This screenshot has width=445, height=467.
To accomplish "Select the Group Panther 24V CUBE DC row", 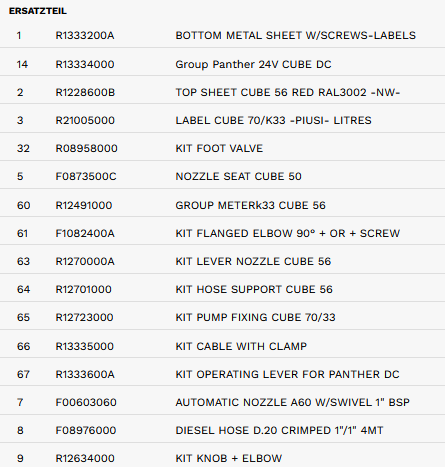I will point(222,64).
